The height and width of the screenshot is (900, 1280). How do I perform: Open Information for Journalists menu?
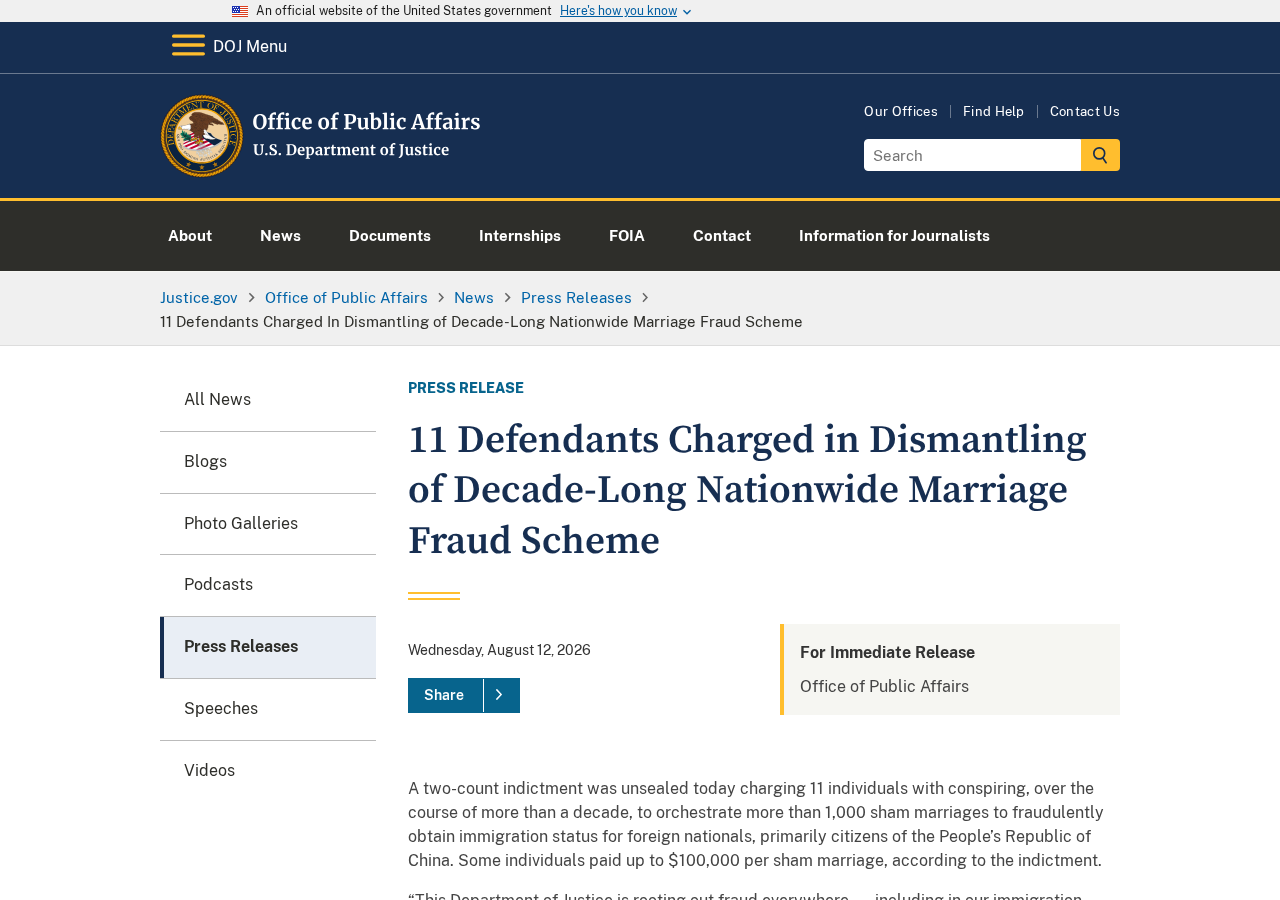tap(894, 236)
